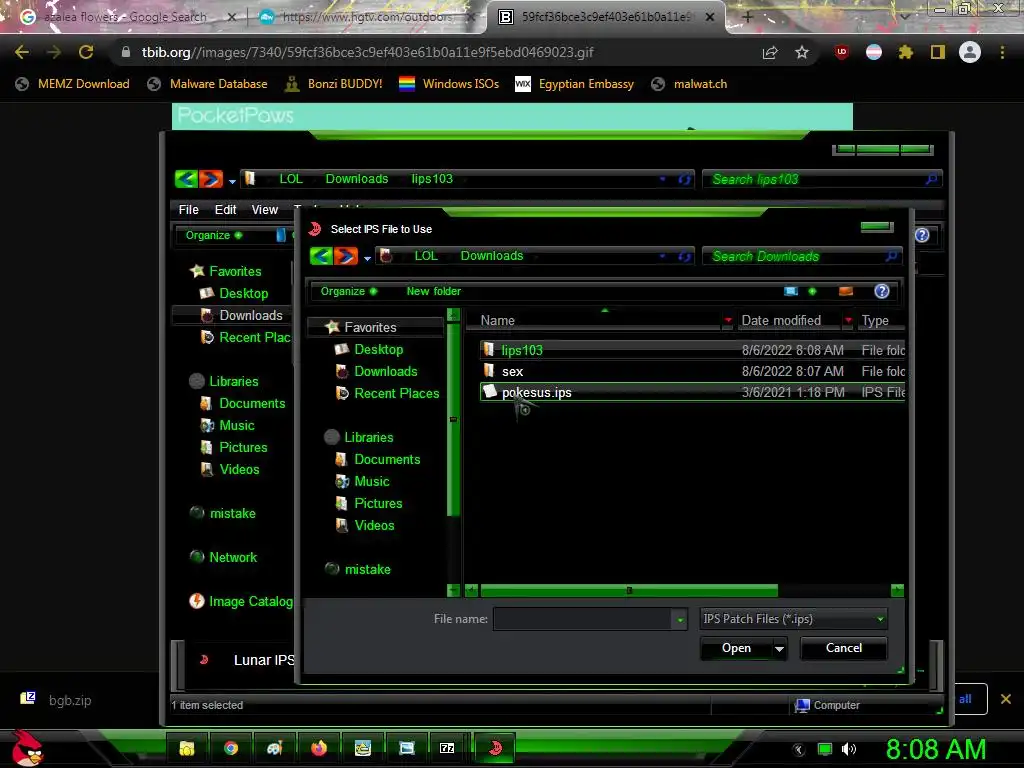Viewport: 1024px width, 768px height.
Task: Click the dialog's forward arrow
Action: click(345, 256)
